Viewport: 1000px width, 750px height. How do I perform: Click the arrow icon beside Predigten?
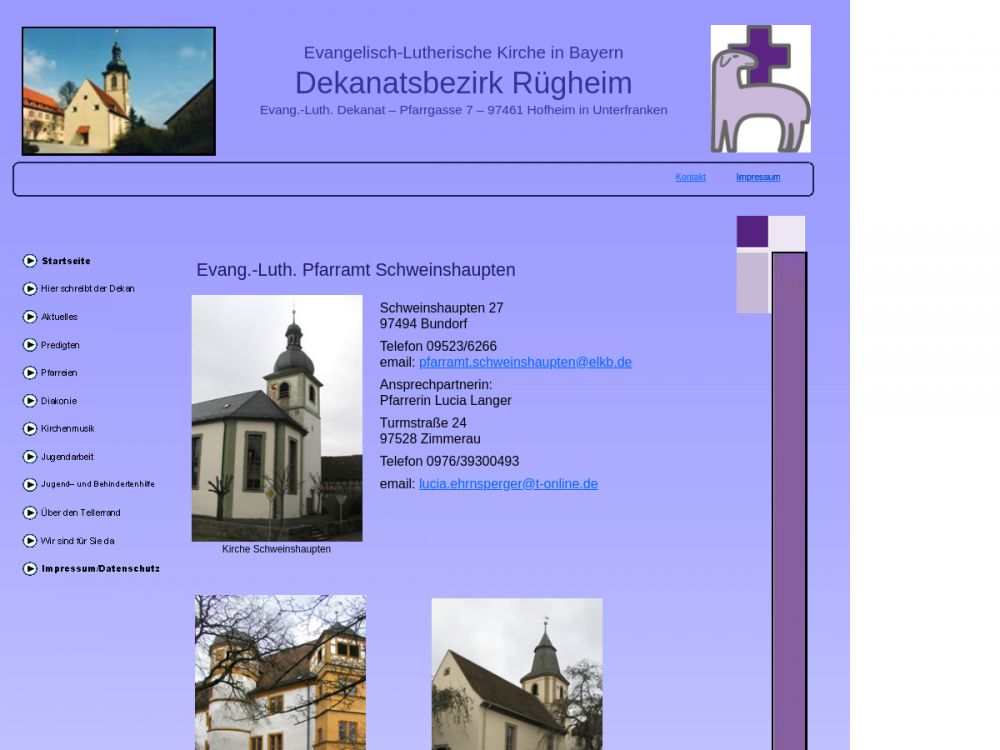pyautogui.click(x=30, y=345)
